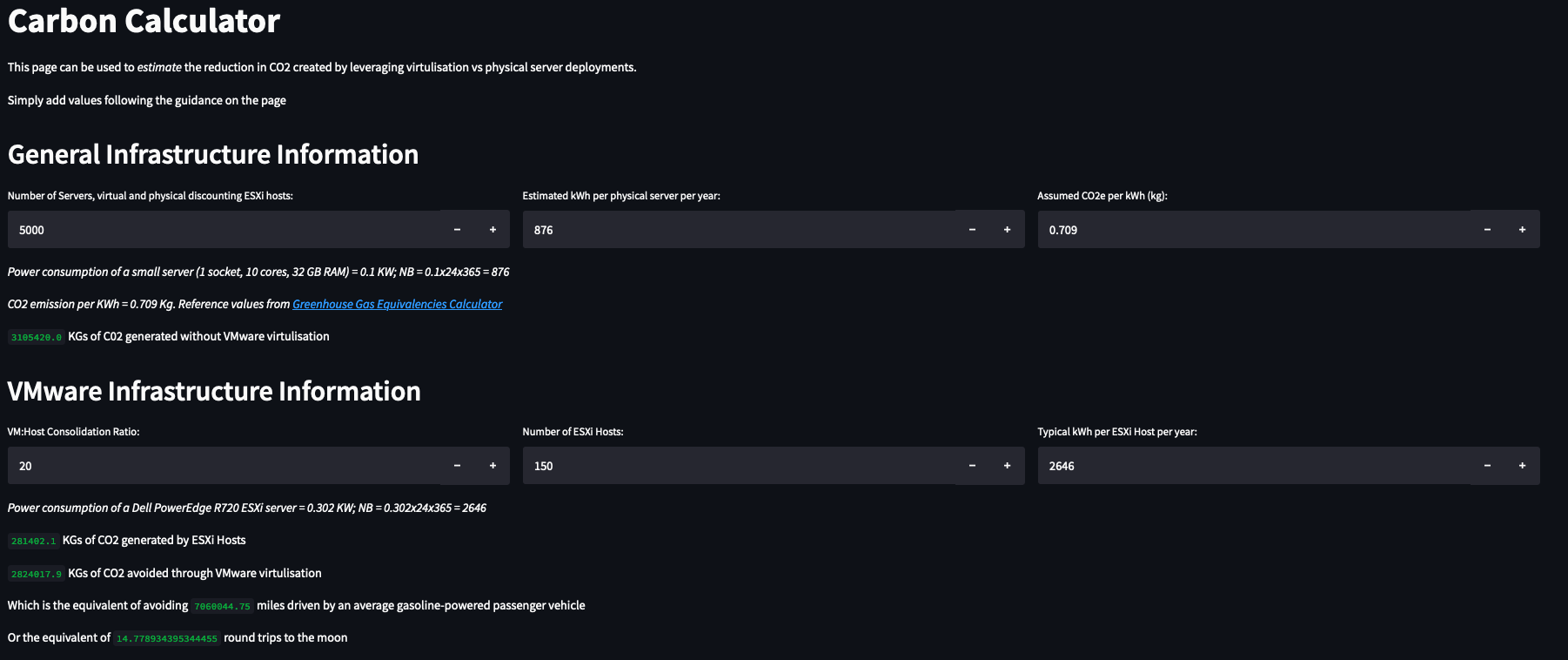Edit the CO2e per kWh field showing 0.709
This screenshot has width=1568, height=660.
point(1254,230)
